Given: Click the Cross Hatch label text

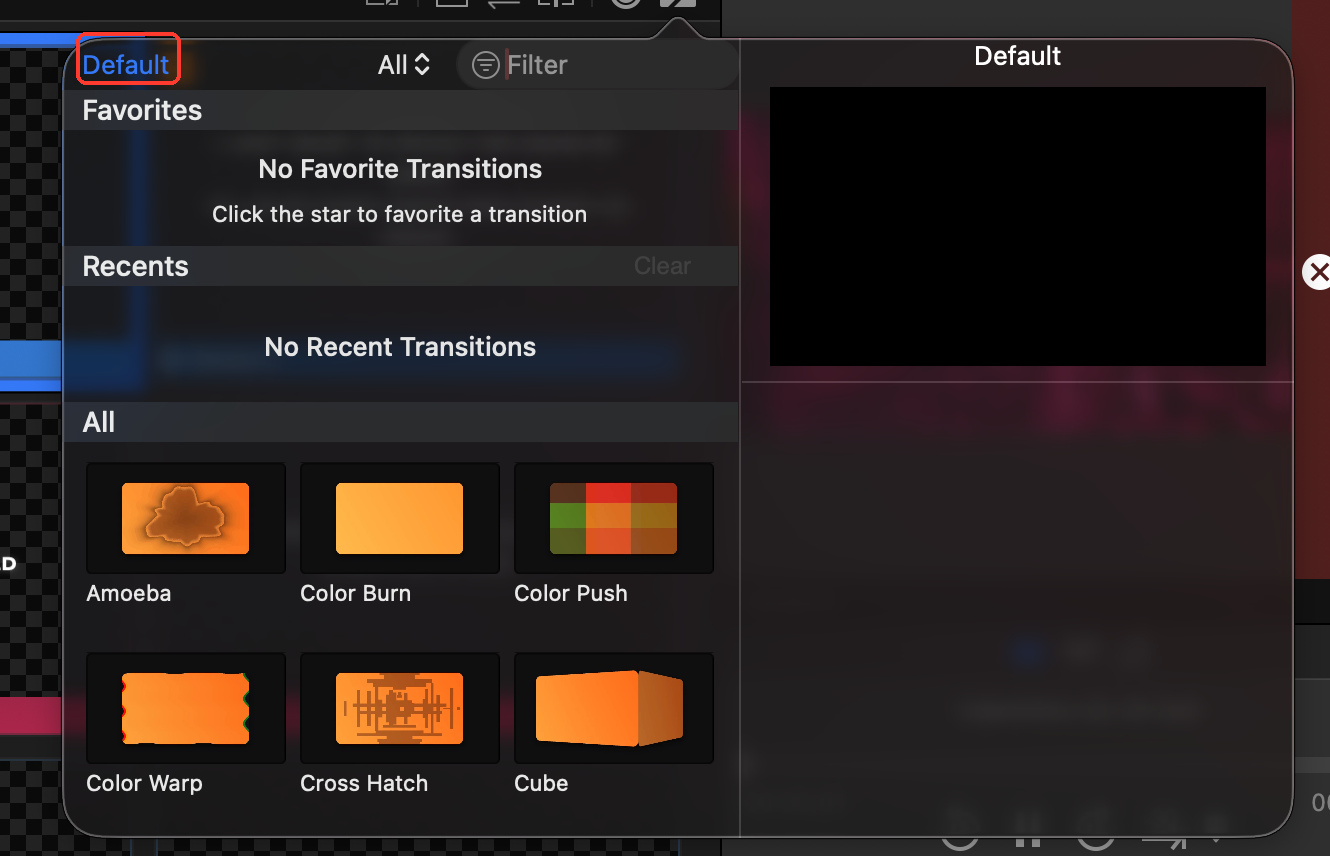Looking at the screenshot, I should pyautogui.click(x=364, y=783).
